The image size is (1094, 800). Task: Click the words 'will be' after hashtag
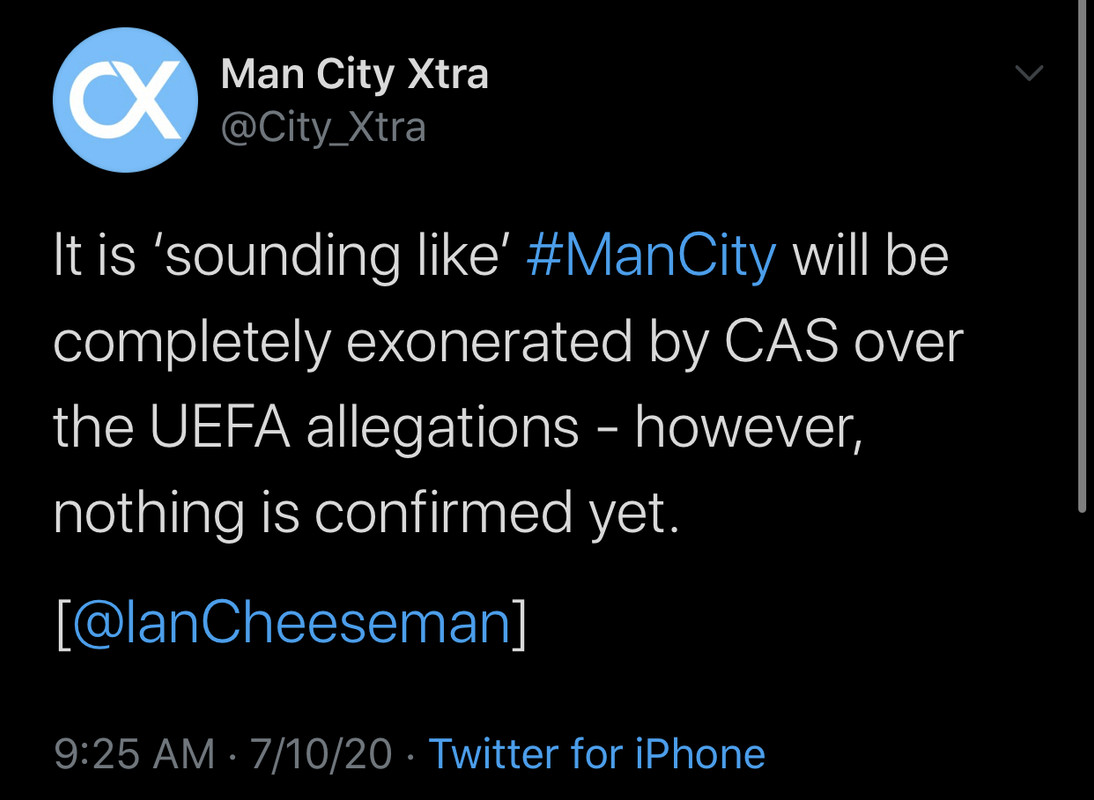(870, 257)
